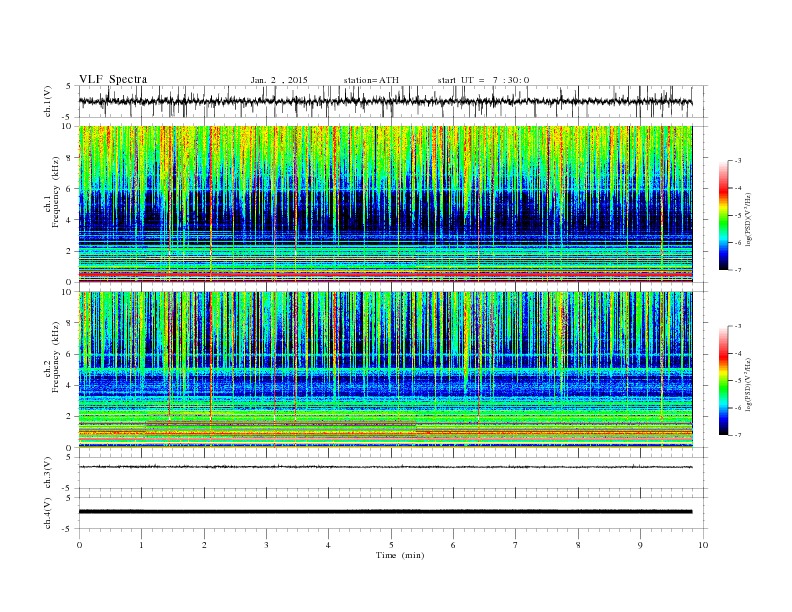This screenshot has height=612, width=792.
Task: Click the 'Time (min)' x-axis label
Action: [400, 555]
